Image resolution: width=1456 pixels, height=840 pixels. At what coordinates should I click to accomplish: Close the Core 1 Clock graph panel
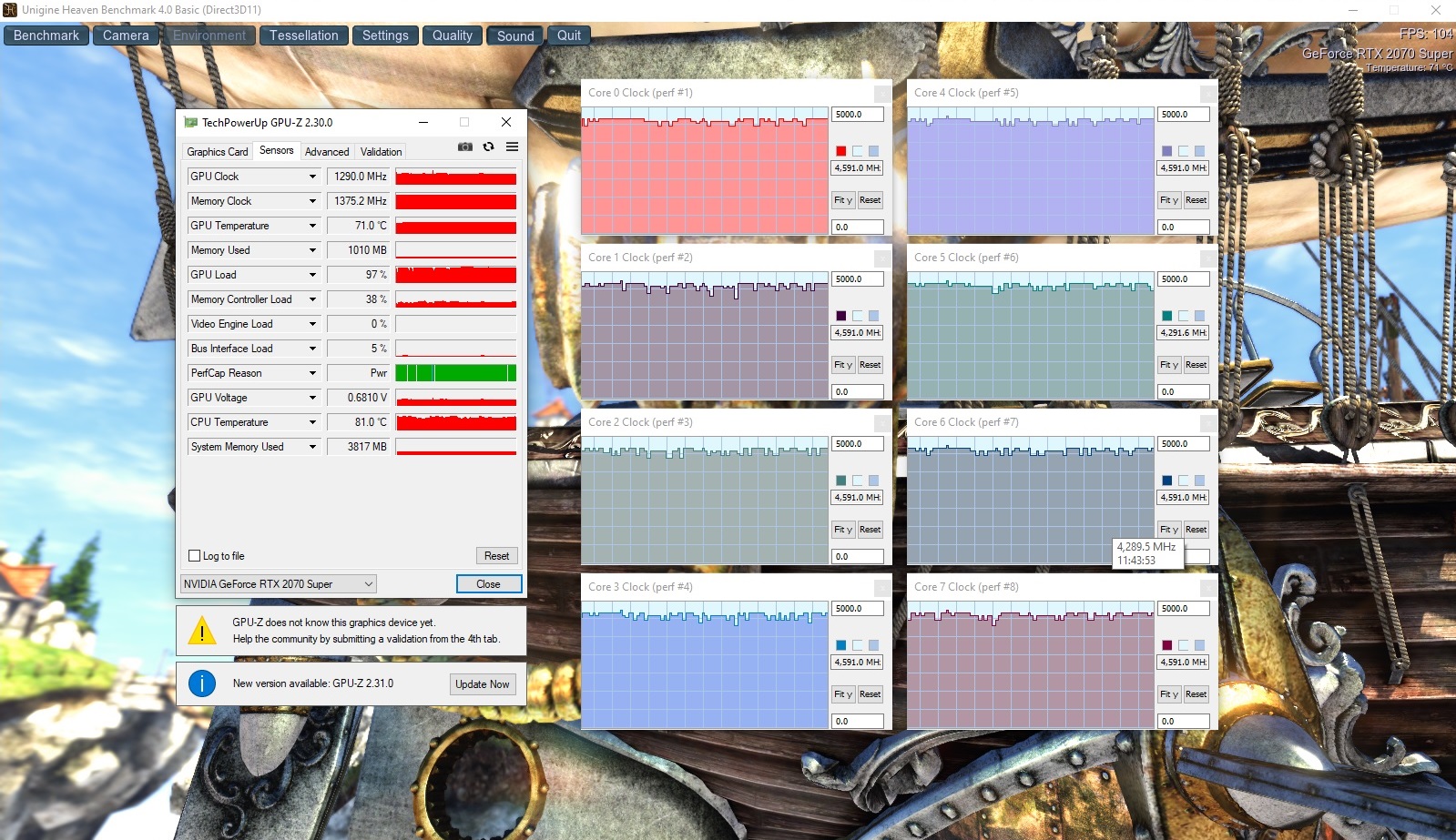point(882,258)
